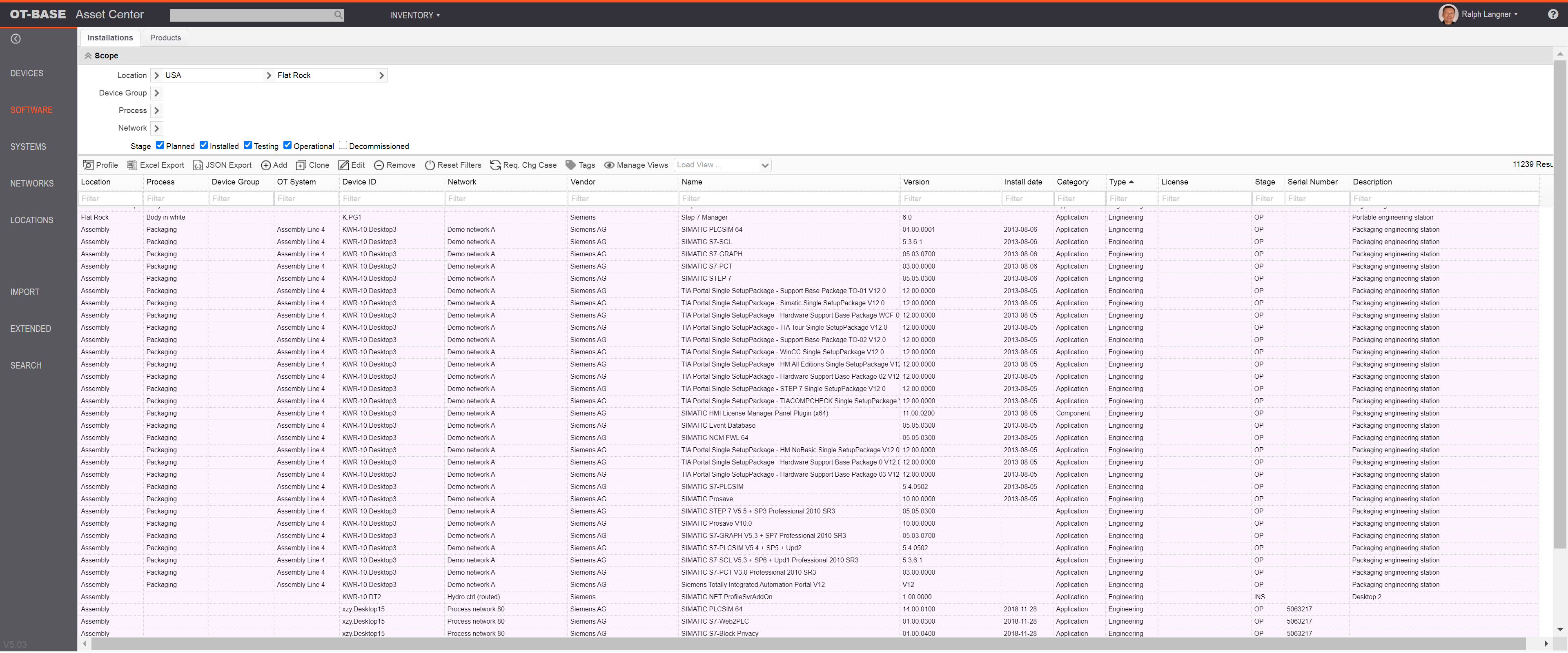Select the SIMATIC Event Database row
Screen dimensions: 1568x653
click(x=809, y=425)
